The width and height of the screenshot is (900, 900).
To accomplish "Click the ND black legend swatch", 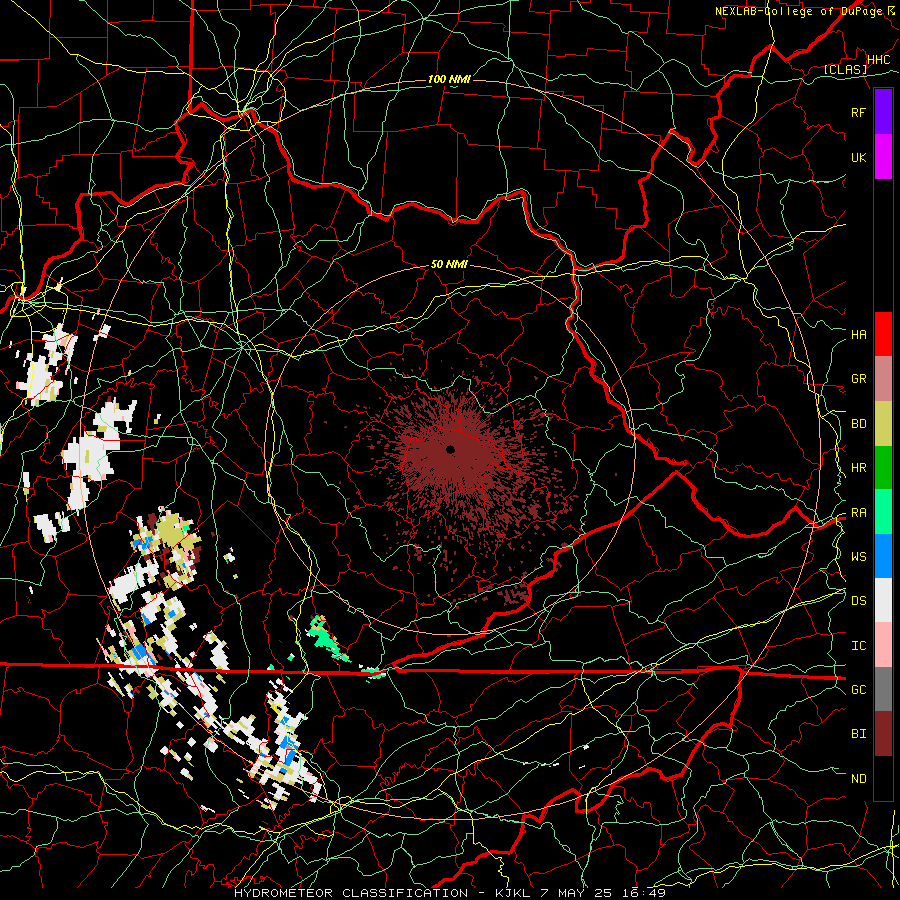I will (883, 778).
